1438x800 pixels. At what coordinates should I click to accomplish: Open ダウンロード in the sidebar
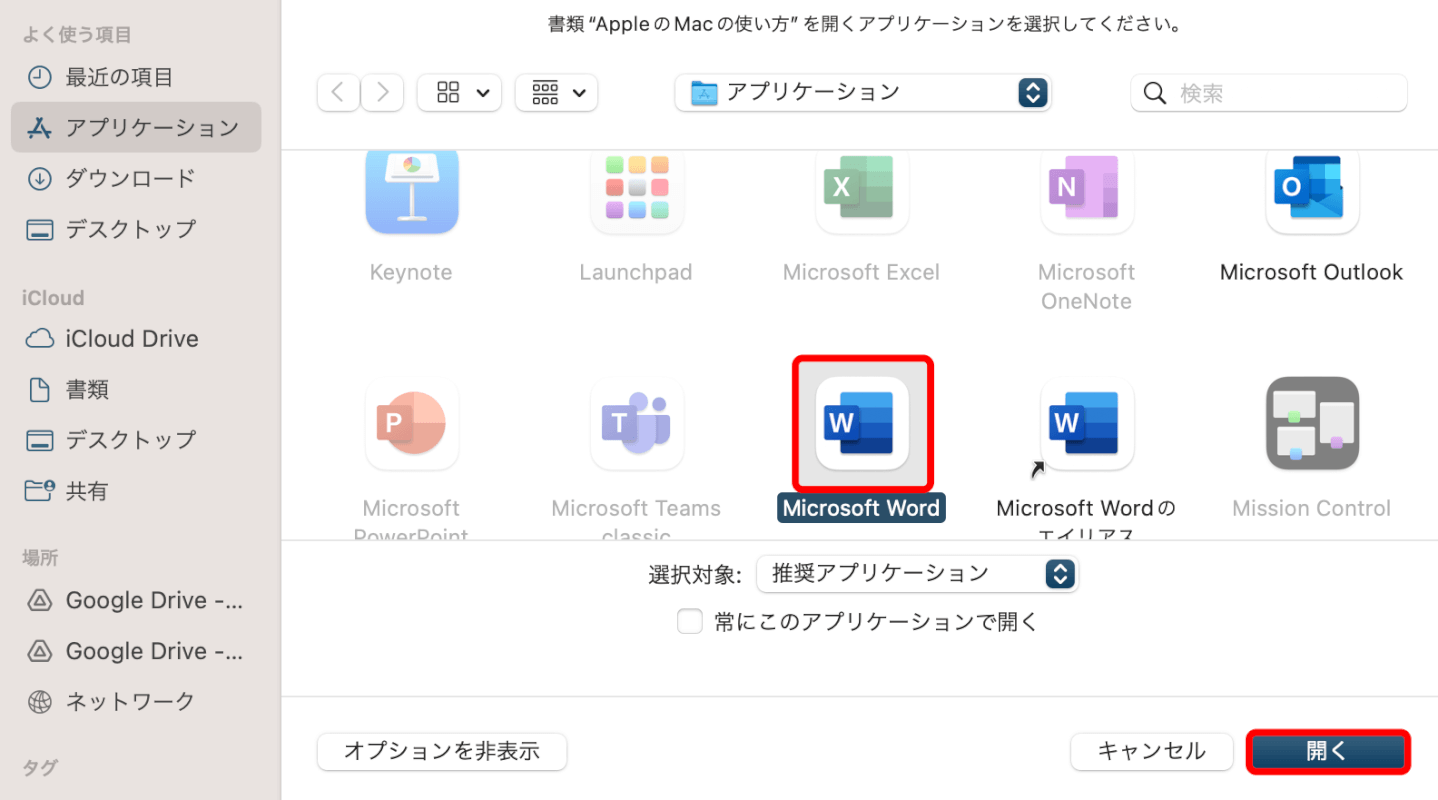tap(136, 178)
